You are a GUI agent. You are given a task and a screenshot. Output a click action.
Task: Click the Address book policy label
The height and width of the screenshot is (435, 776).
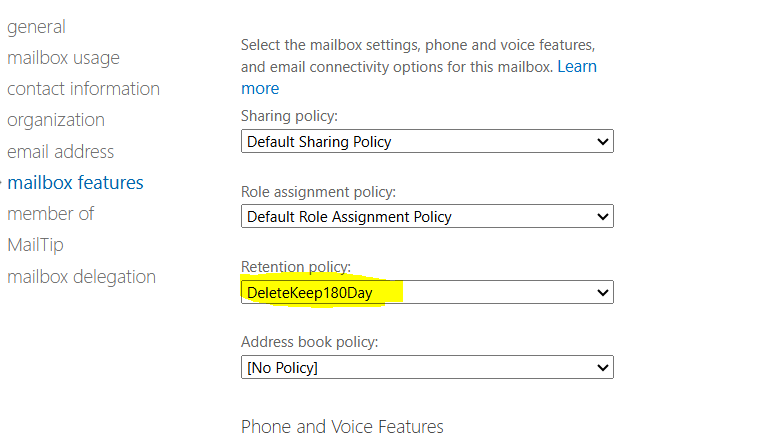point(310,342)
